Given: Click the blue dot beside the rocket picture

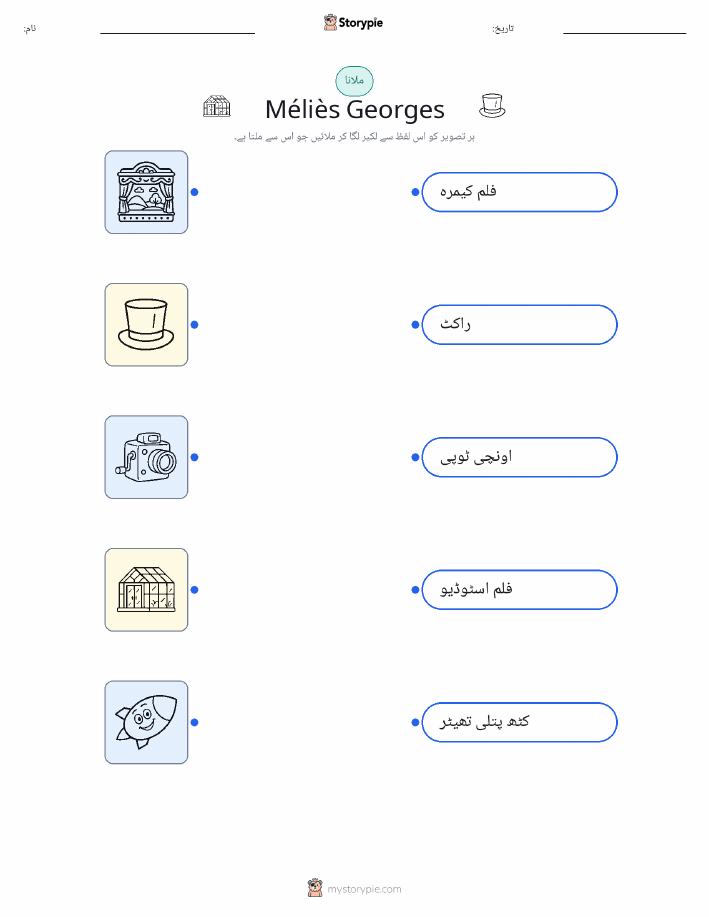Looking at the screenshot, I should click(195, 722).
